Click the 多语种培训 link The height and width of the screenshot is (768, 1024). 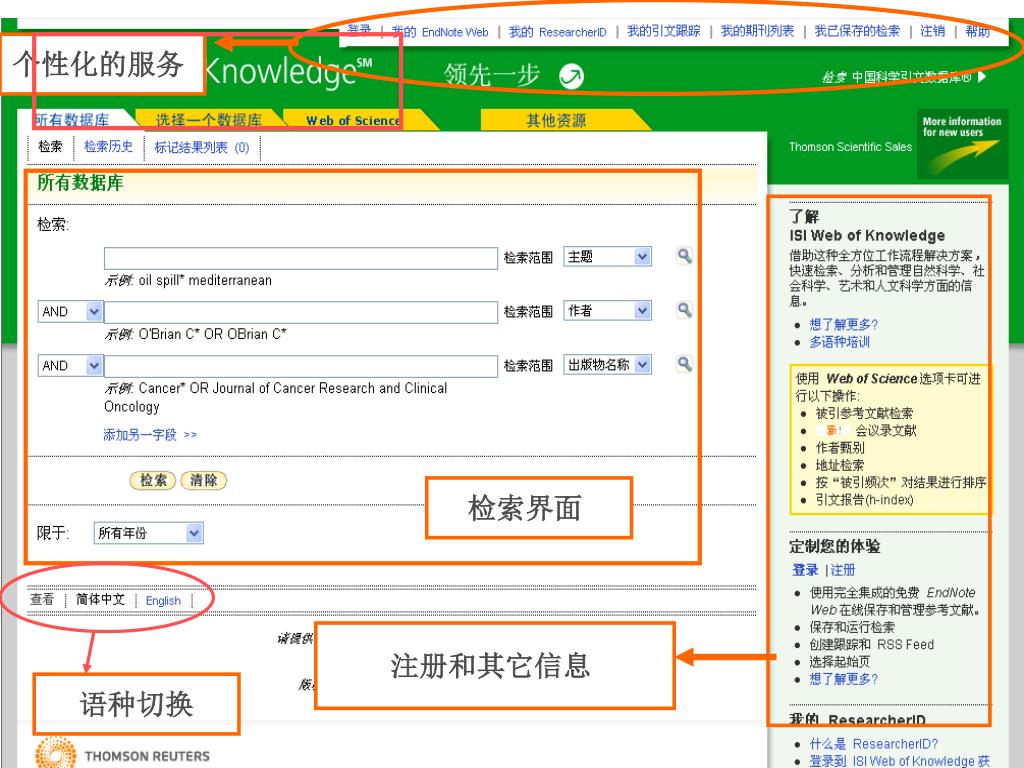(839, 342)
